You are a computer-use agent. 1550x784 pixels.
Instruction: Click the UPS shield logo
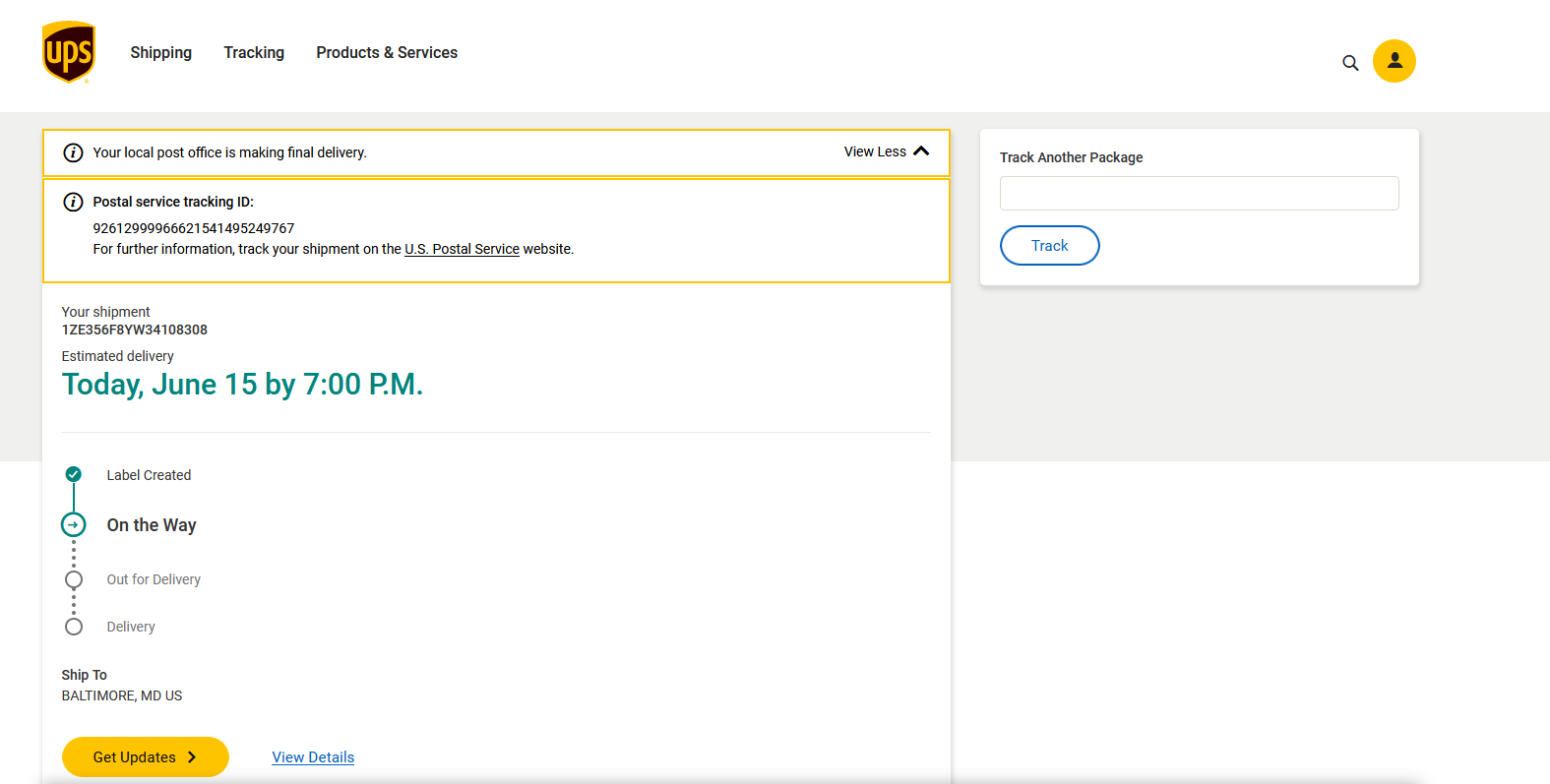(x=69, y=52)
